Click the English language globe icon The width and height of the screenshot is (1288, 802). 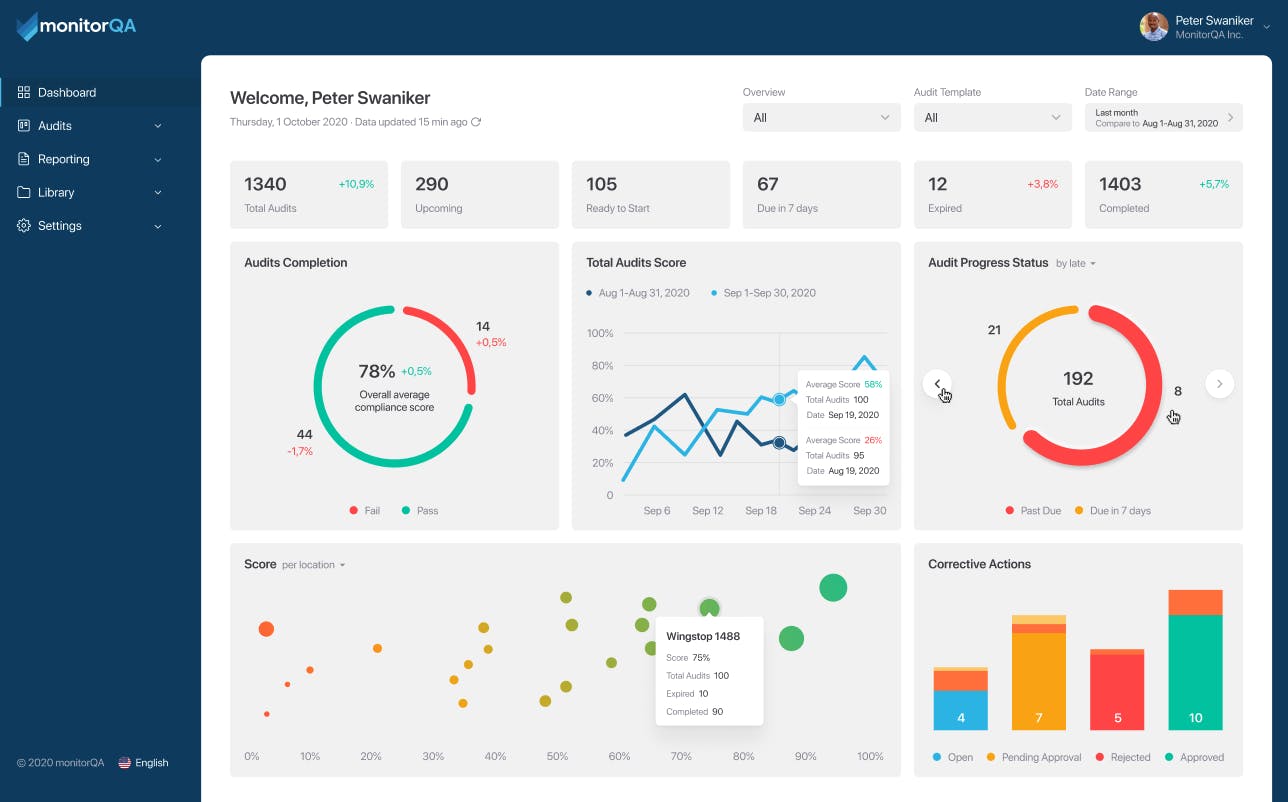[x=124, y=762]
